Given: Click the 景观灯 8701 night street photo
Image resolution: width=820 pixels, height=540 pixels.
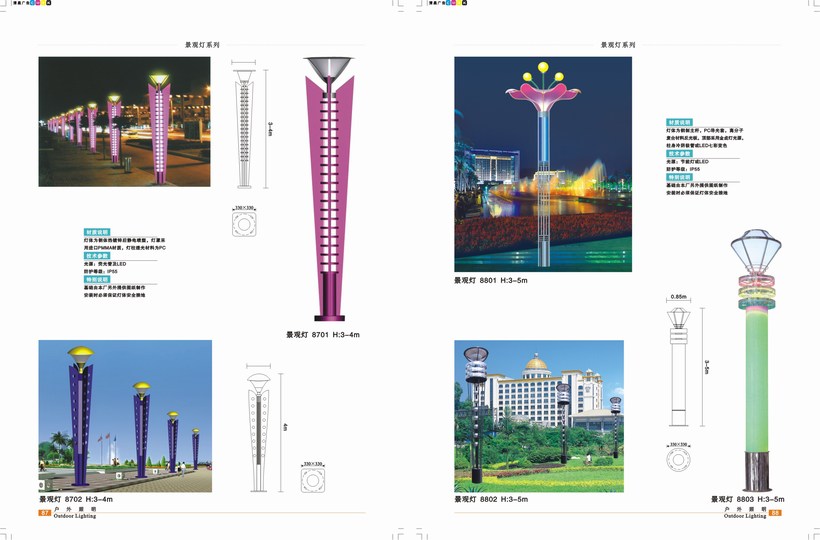Looking at the screenshot, I should 124,121.
